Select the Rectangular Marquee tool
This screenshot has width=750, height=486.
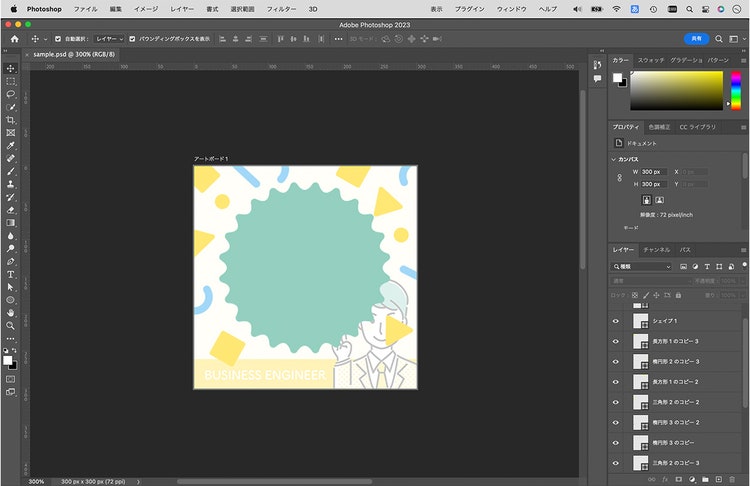click(x=11, y=81)
